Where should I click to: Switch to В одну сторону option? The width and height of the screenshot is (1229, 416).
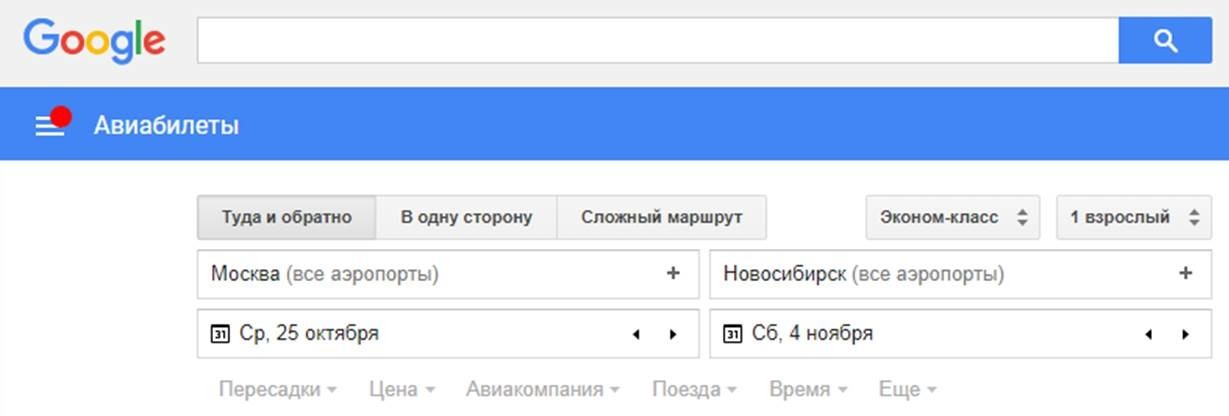coord(466,217)
